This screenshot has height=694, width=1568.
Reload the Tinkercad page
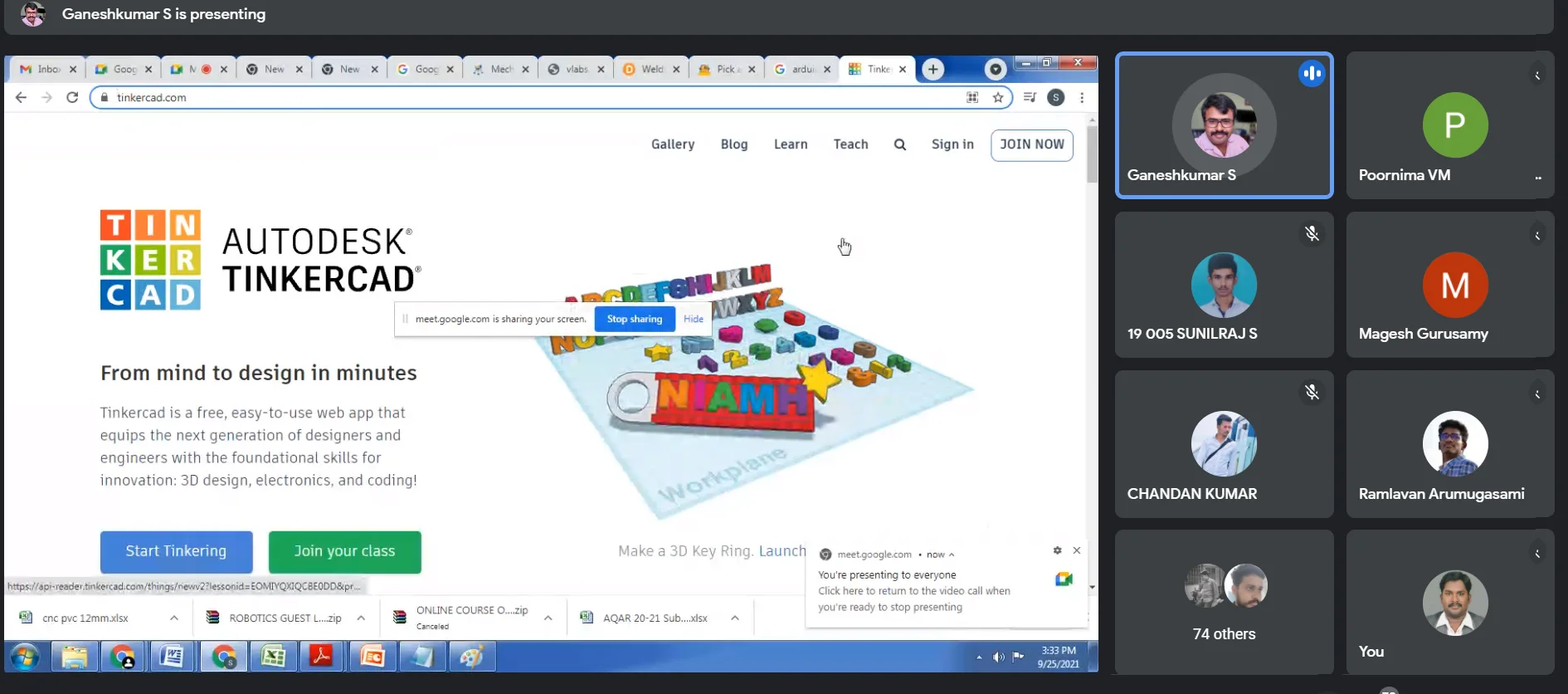[72, 97]
